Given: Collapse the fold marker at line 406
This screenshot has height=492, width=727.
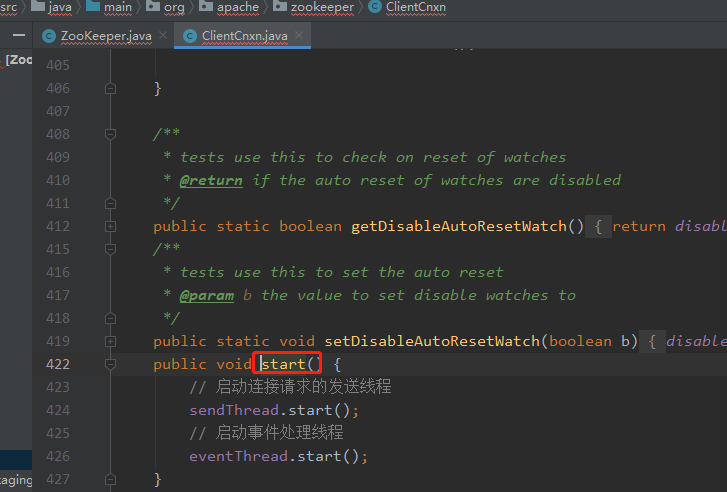Looking at the screenshot, I should tap(110, 88).
